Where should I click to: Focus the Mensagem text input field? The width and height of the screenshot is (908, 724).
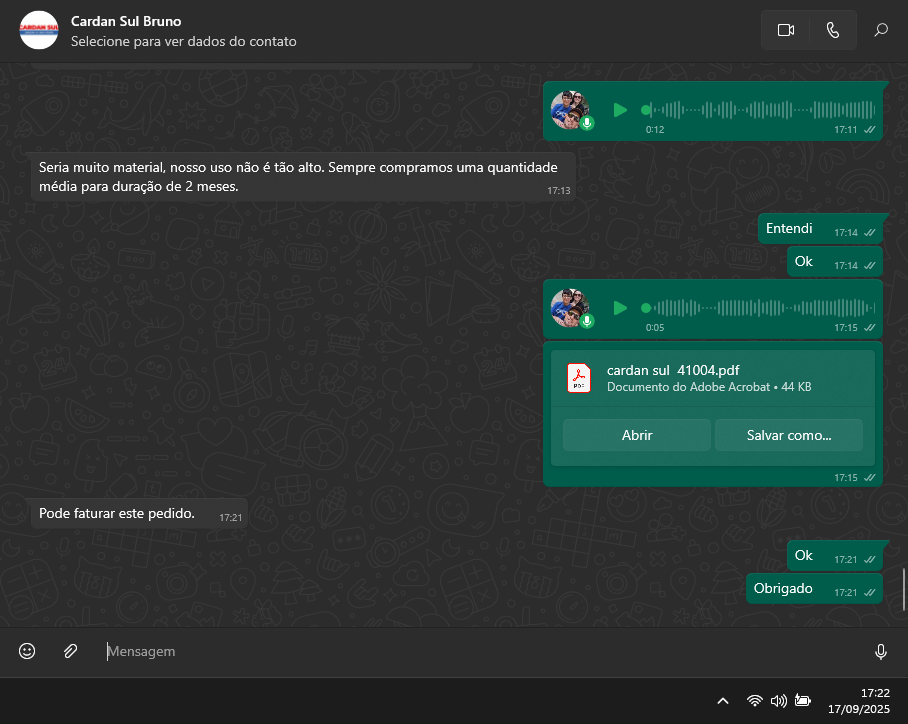click(480, 651)
